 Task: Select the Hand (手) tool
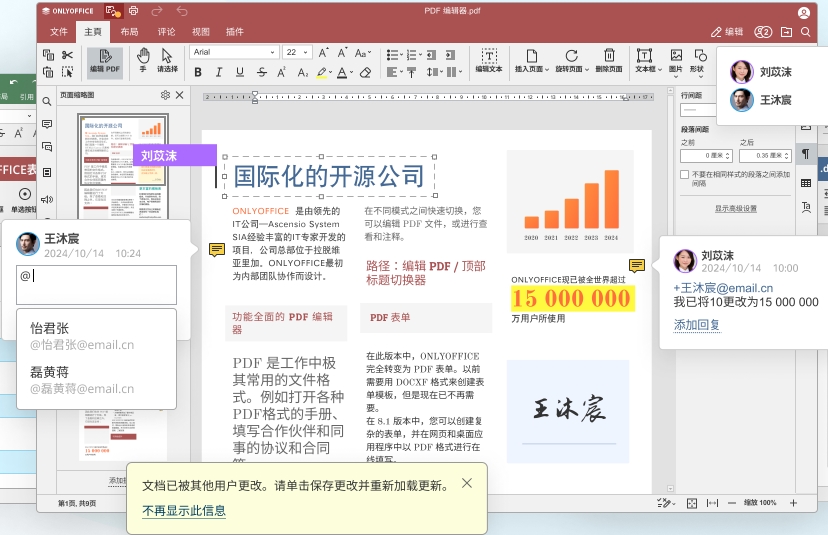pyautogui.click(x=143, y=61)
